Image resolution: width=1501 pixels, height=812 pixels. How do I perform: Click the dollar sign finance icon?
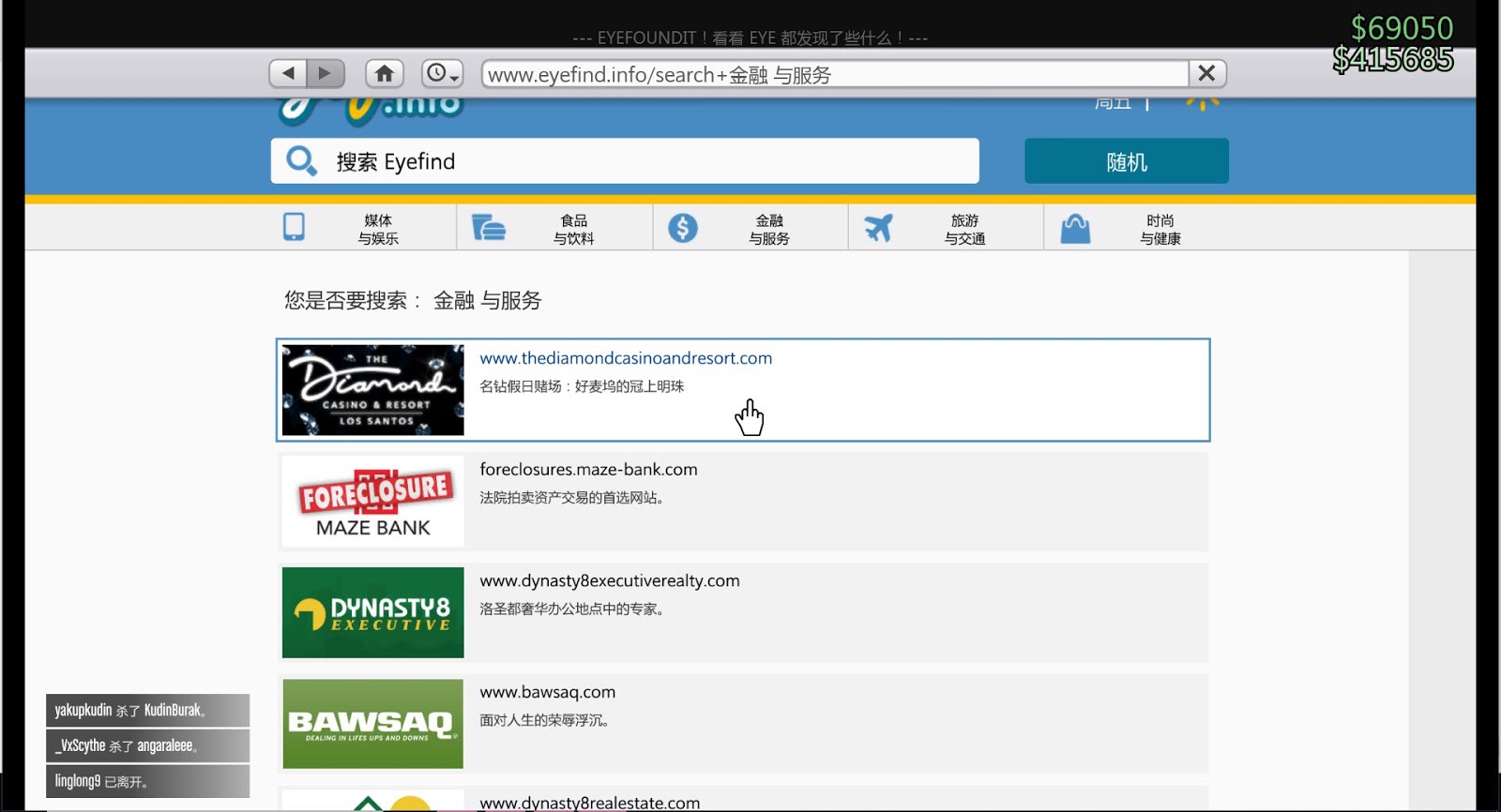[683, 228]
